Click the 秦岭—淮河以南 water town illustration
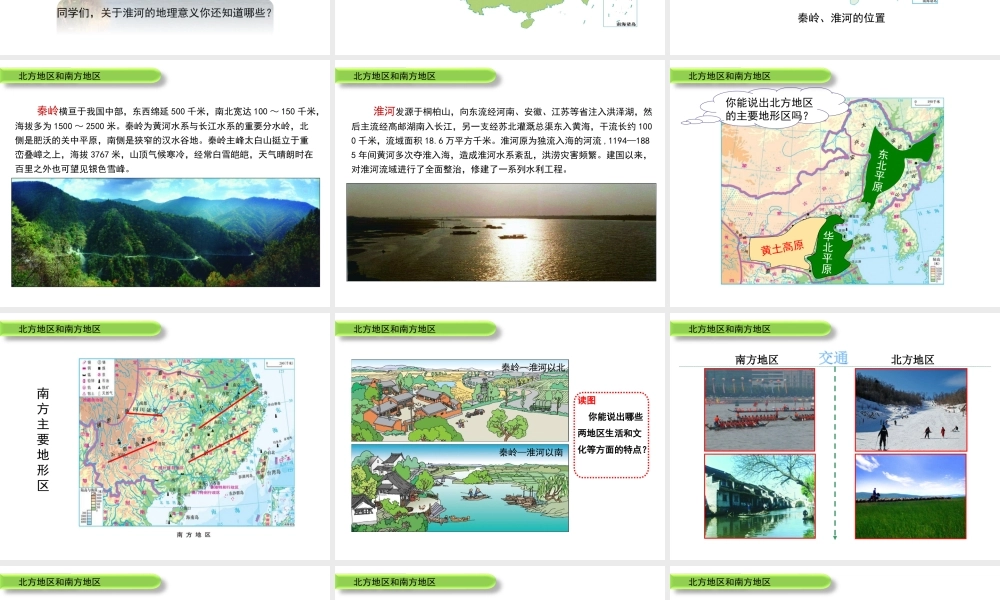 [460, 488]
